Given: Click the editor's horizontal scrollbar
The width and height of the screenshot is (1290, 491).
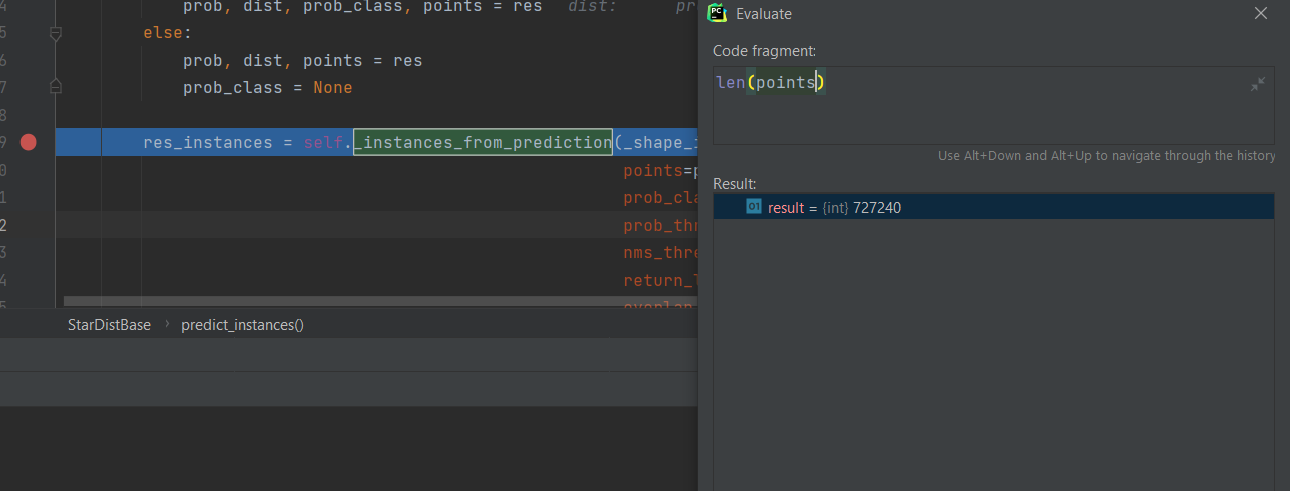Looking at the screenshot, I should [380, 301].
